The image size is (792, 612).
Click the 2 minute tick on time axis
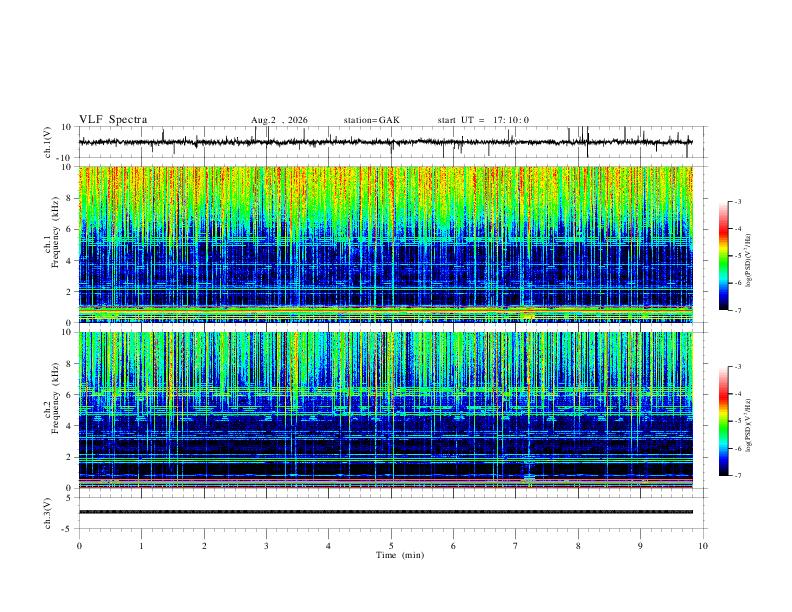pos(204,546)
